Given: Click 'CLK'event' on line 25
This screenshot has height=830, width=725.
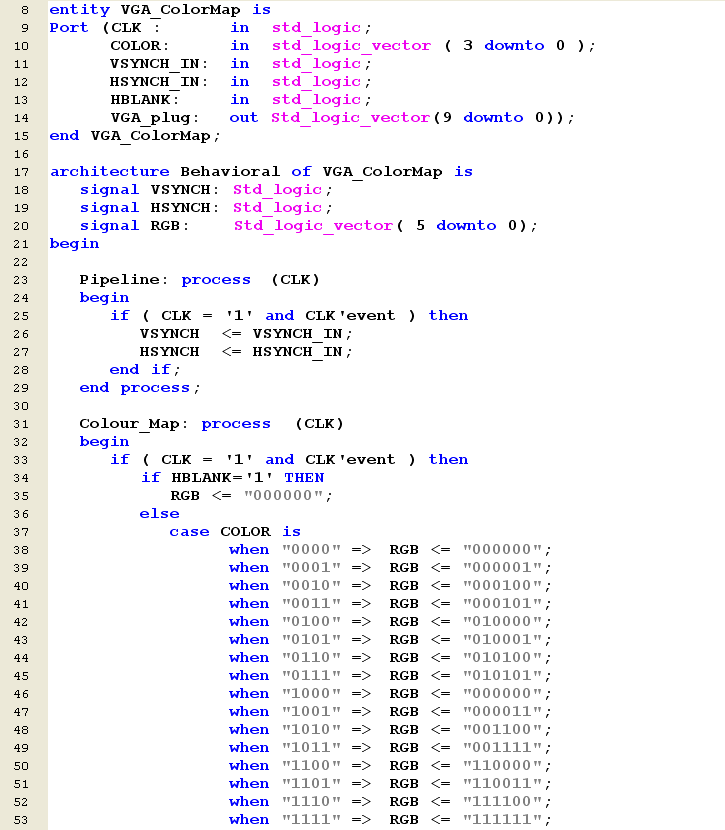Looking at the screenshot, I should pos(350,315).
